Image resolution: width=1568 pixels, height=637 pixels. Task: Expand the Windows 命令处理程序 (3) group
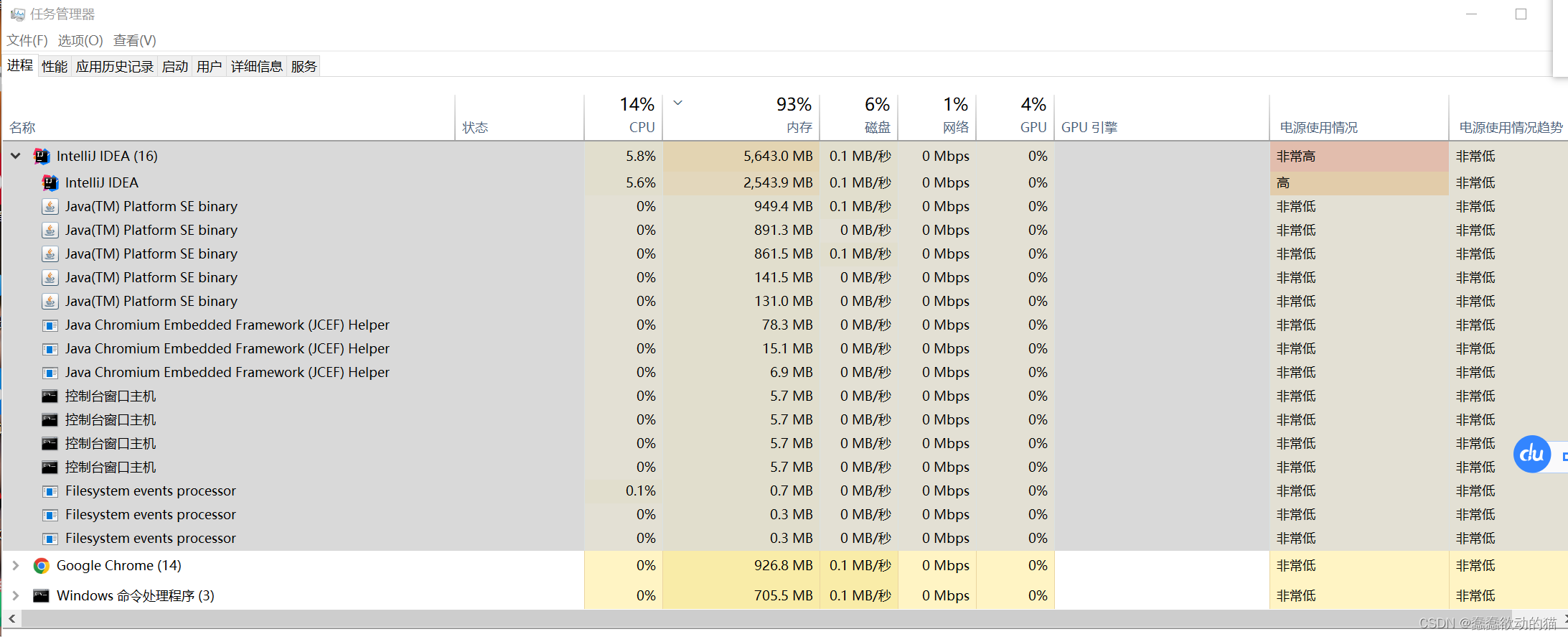(x=15, y=595)
